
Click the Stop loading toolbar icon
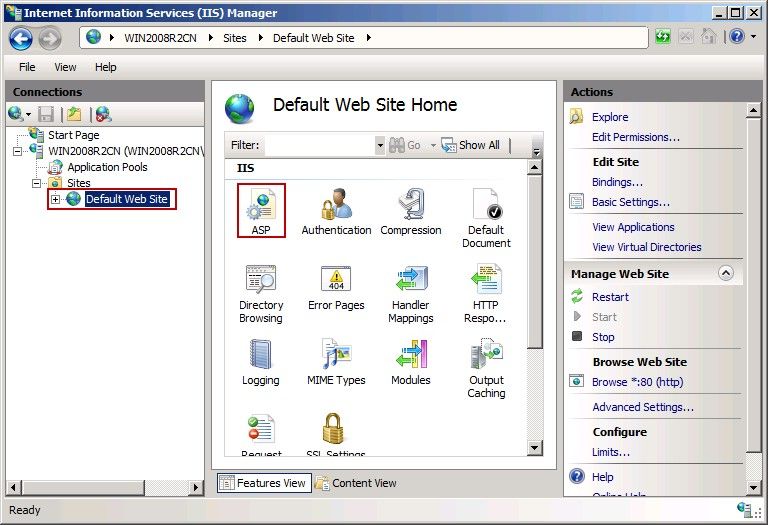686,37
